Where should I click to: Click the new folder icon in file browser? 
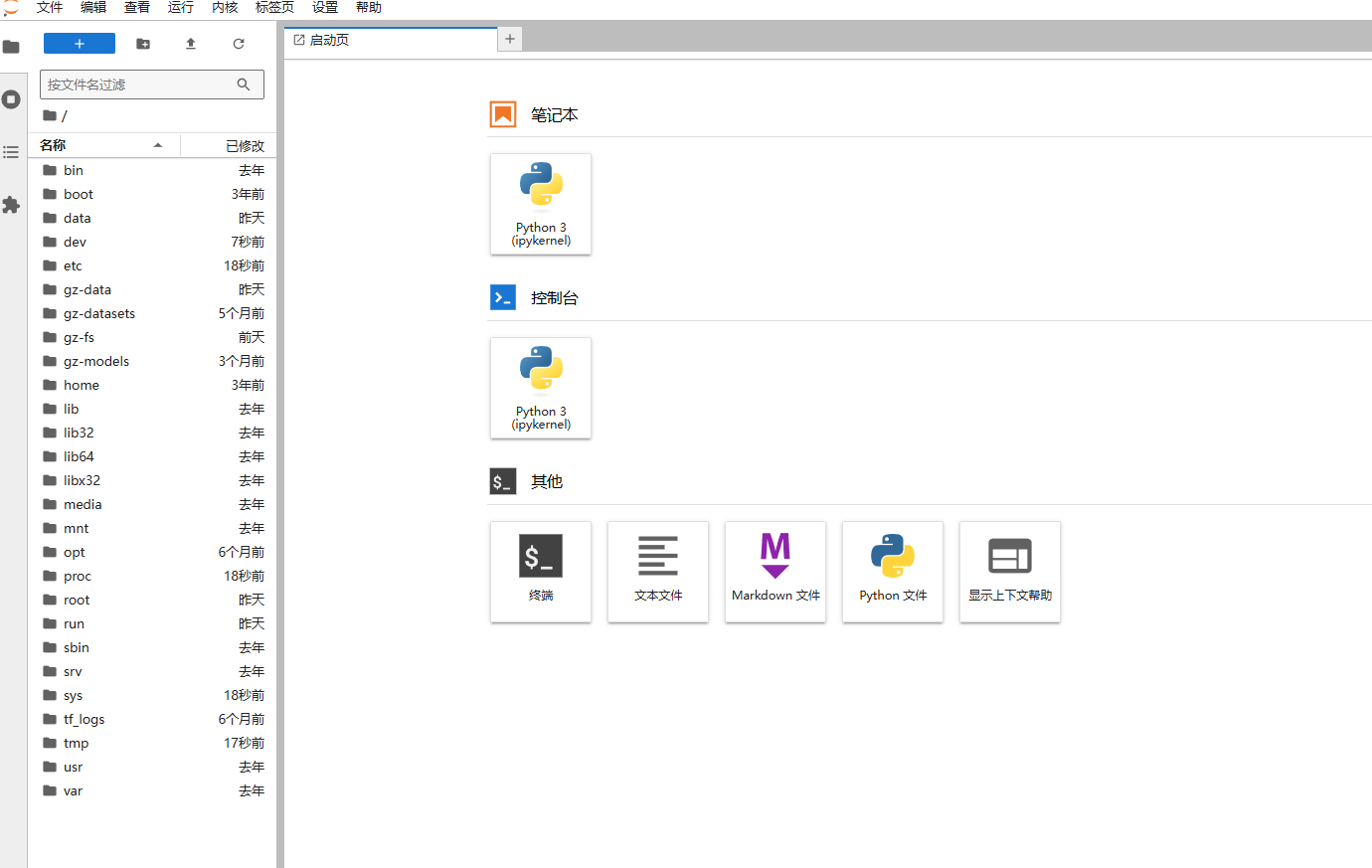point(143,44)
